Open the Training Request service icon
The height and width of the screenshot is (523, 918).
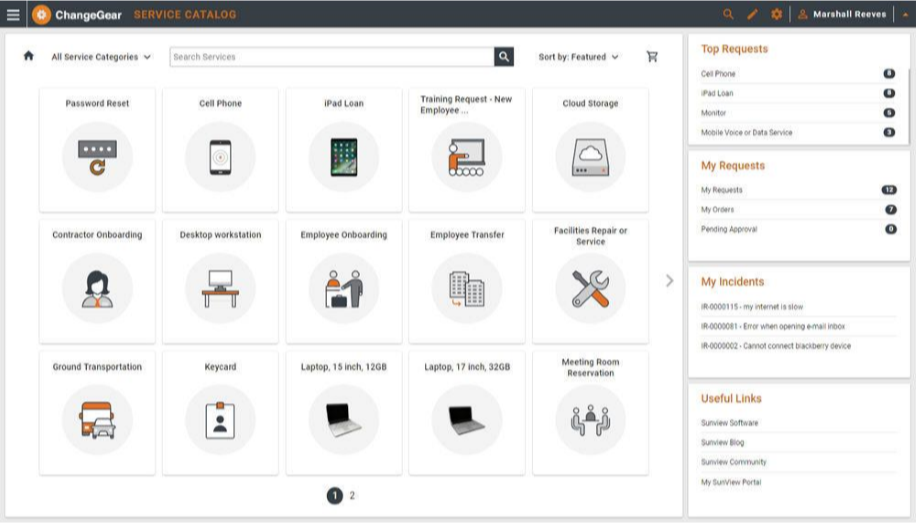467,157
